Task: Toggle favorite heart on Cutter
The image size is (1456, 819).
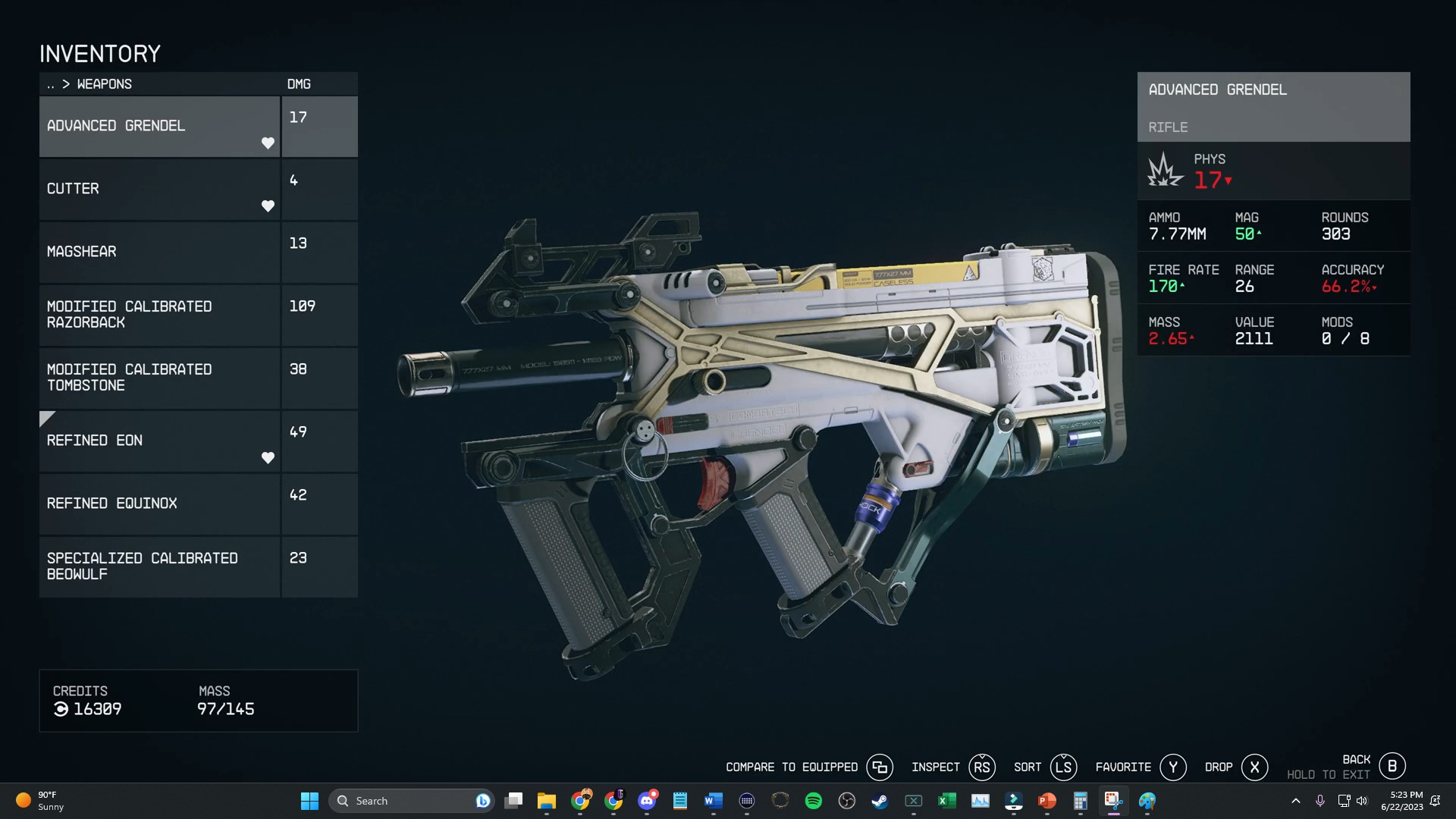Action: 268,206
